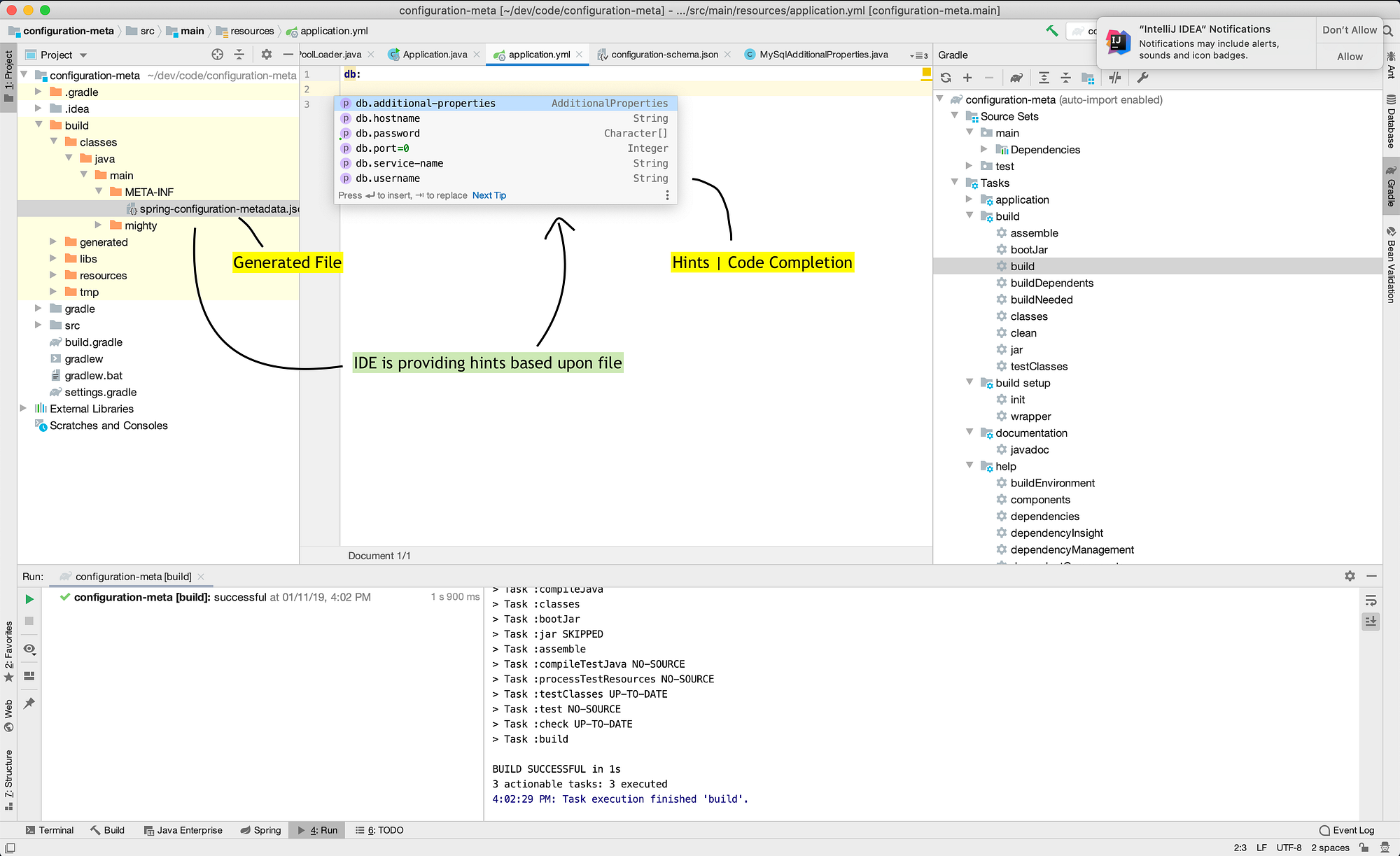Click the stop square in Run panel
Screen dimensions: 1400x856
[x=29, y=621]
